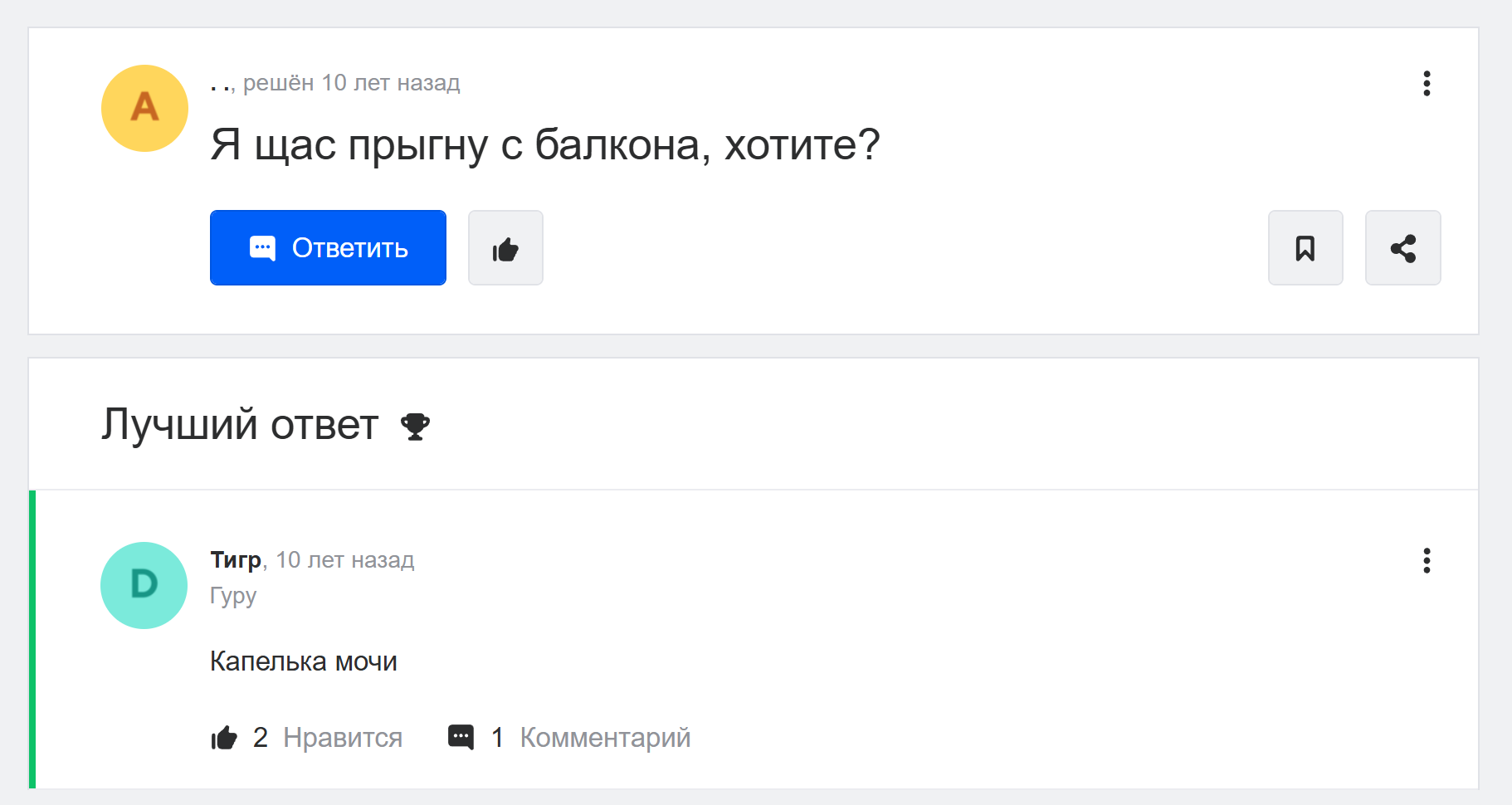The width and height of the screenshot is (1512, 805).
Task: Click the thumbs-up icon under the answer
Action: [224, 737]
